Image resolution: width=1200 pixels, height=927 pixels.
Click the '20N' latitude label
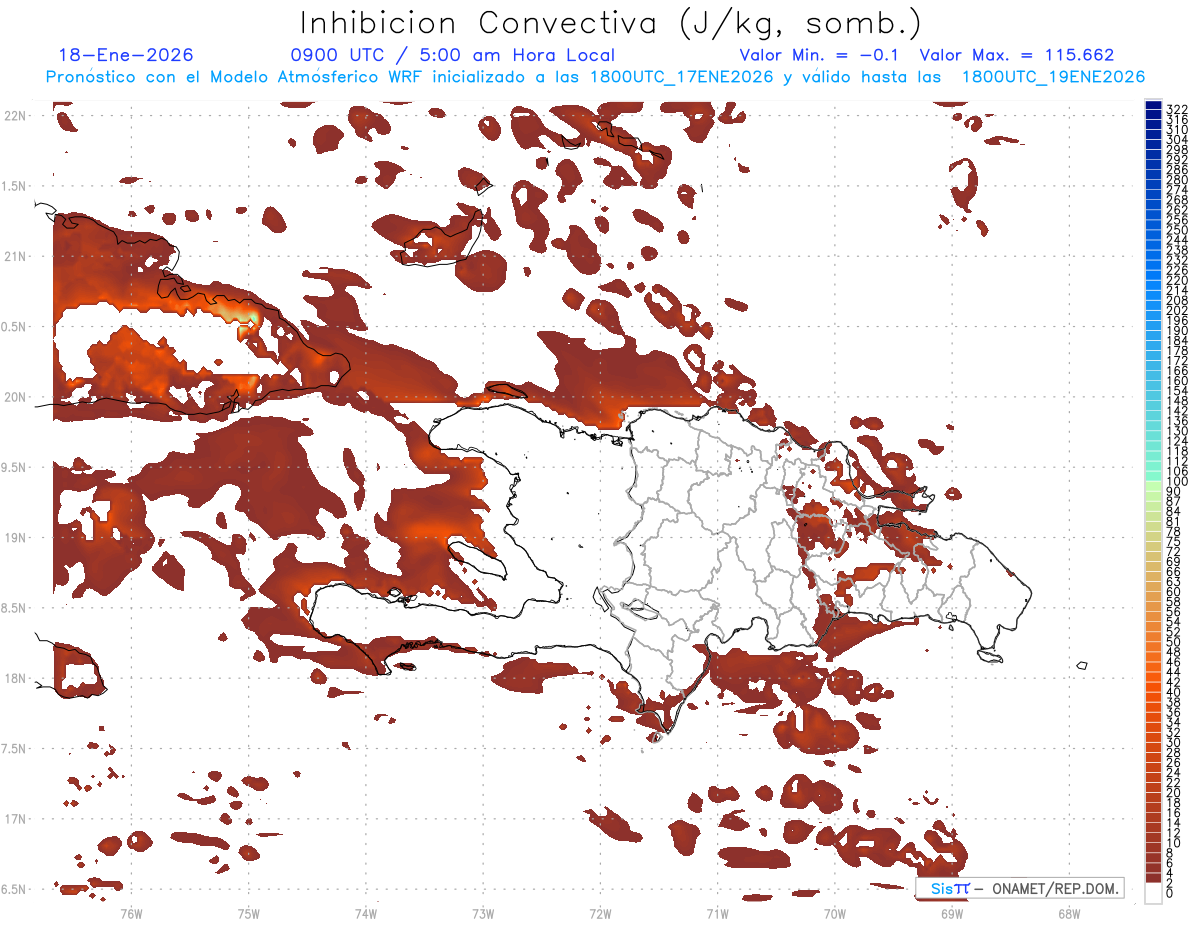tap(16, 397)
